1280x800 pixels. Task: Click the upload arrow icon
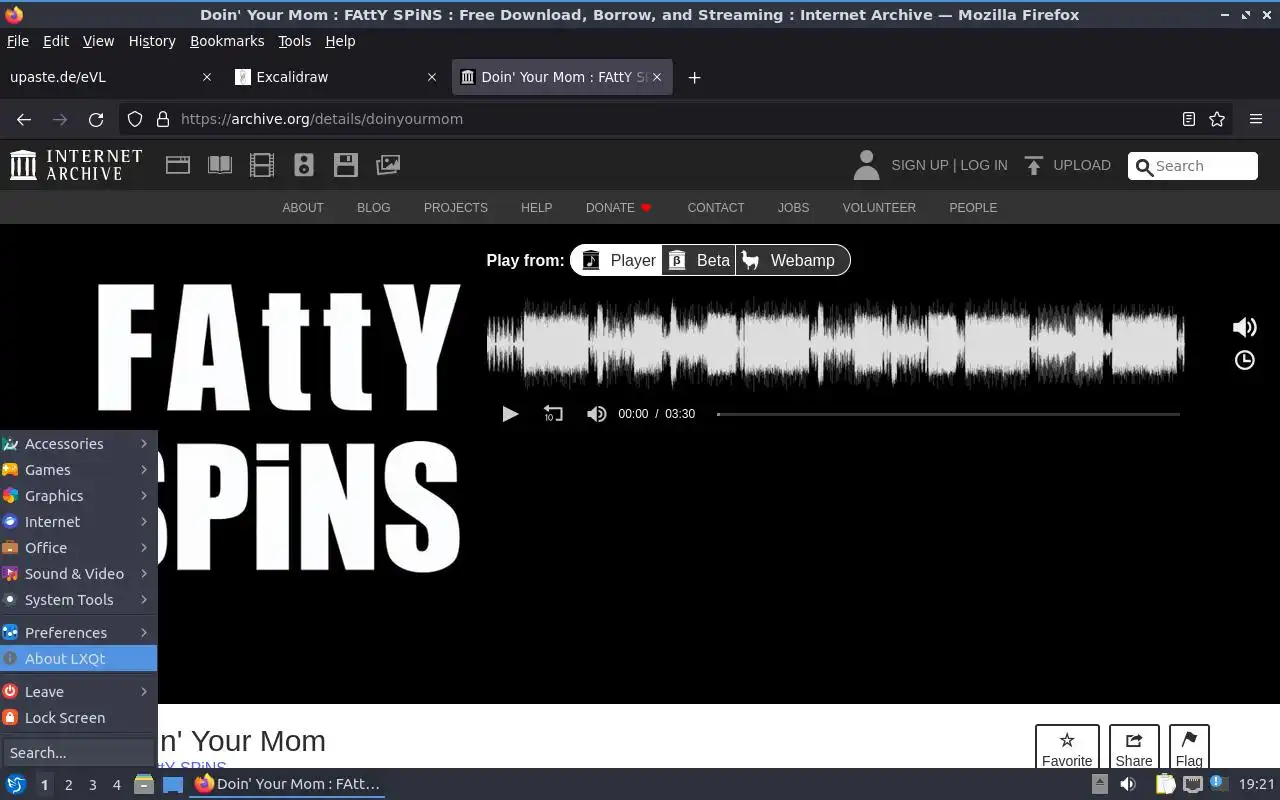pyautogui.click(x=1034, y=165)
